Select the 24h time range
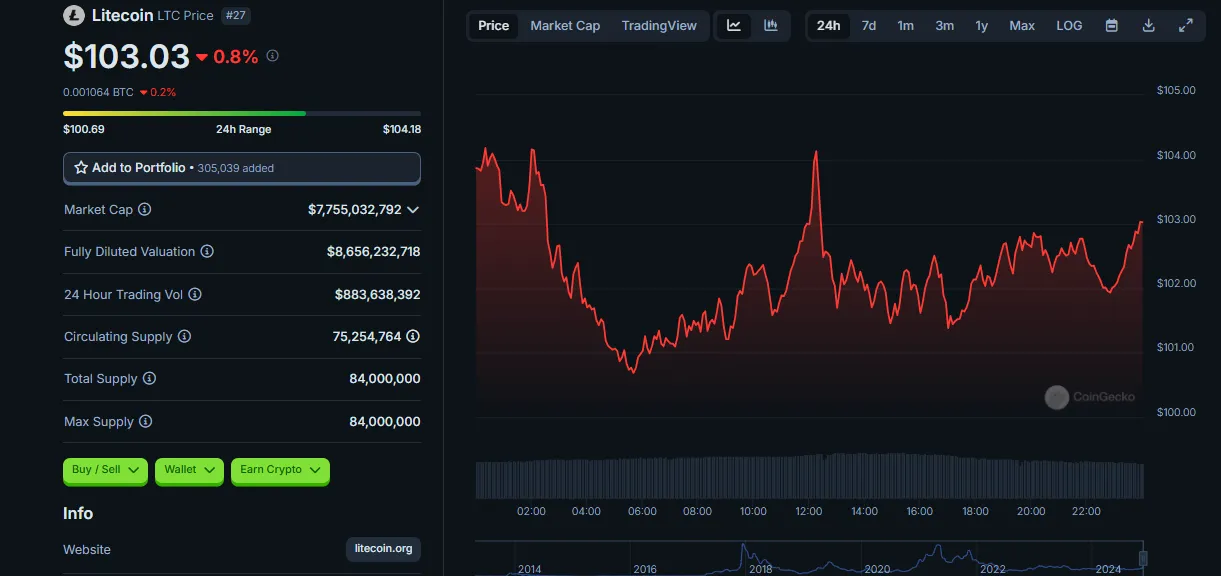The image size is (1221, 576). 829,26
